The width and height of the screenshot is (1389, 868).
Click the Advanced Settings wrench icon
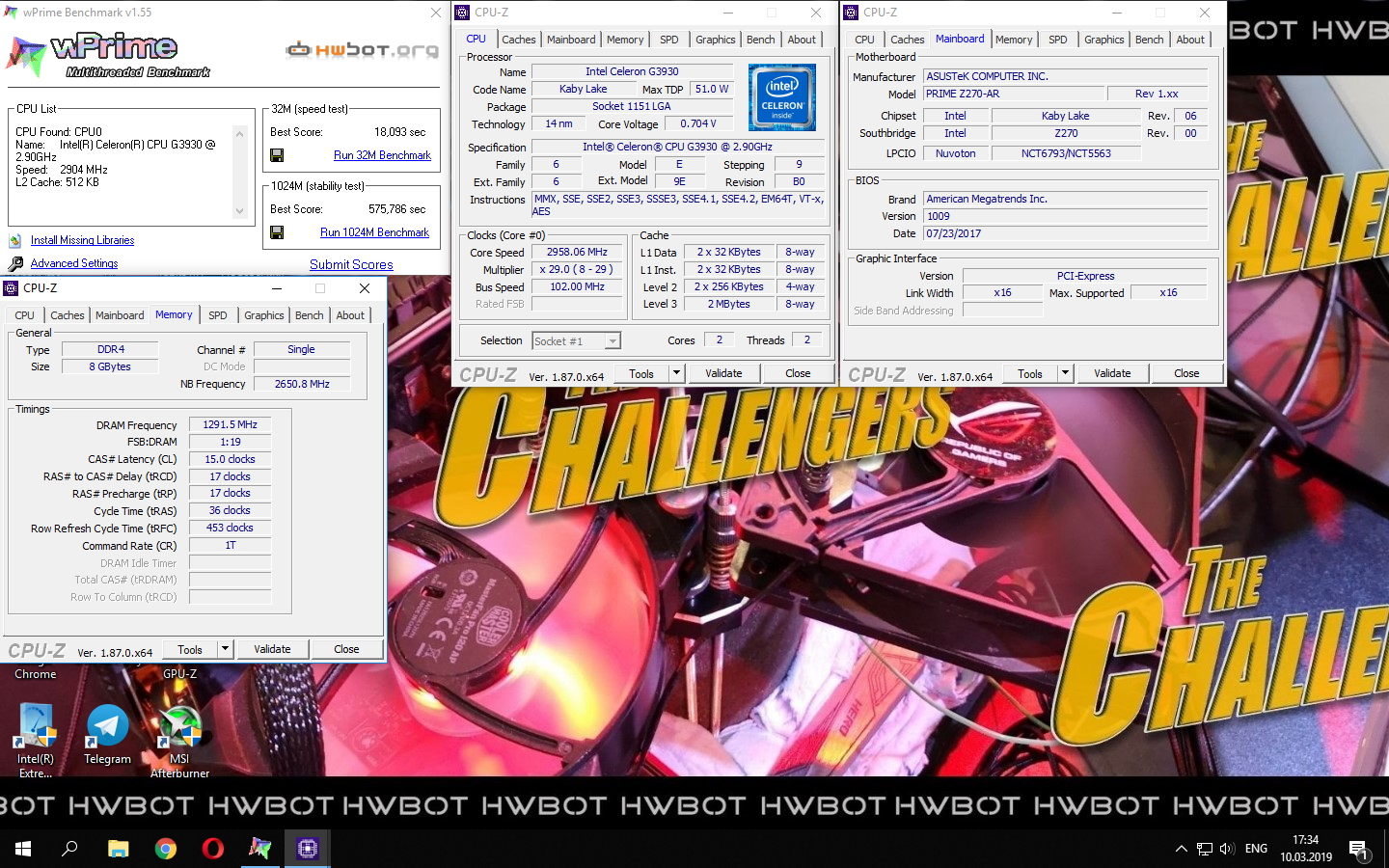15,264
